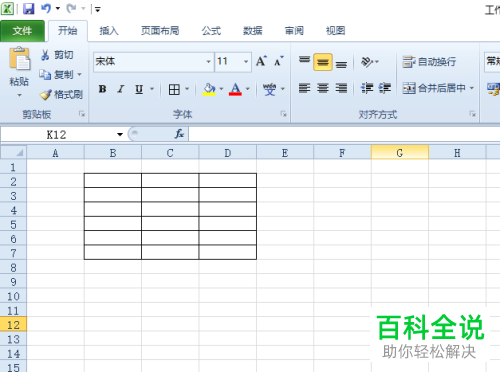
Task: Click 合并后居中 merge and center
Action: click(x=434, y=88)
